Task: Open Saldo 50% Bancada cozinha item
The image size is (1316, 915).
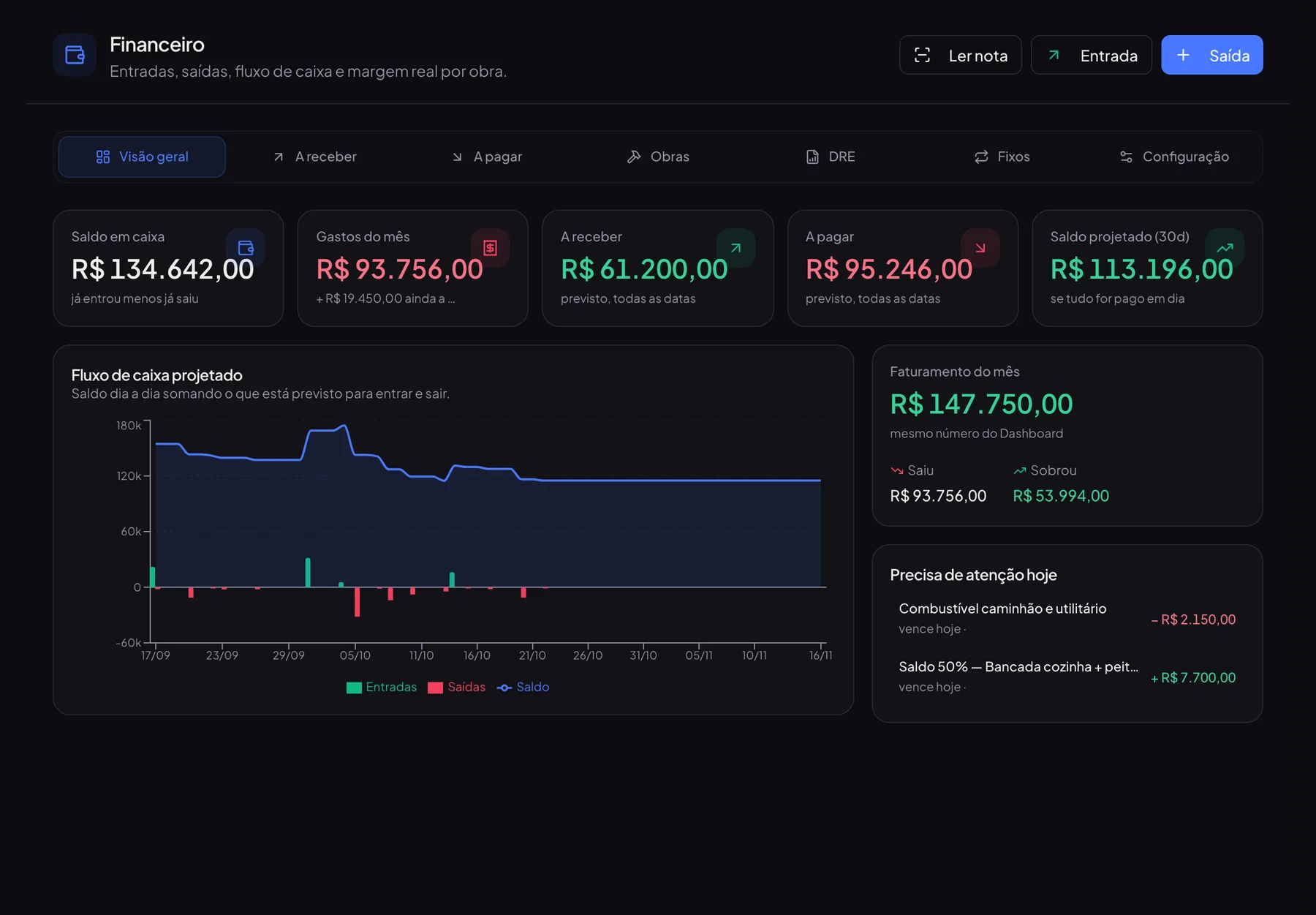Action: 1067,677
